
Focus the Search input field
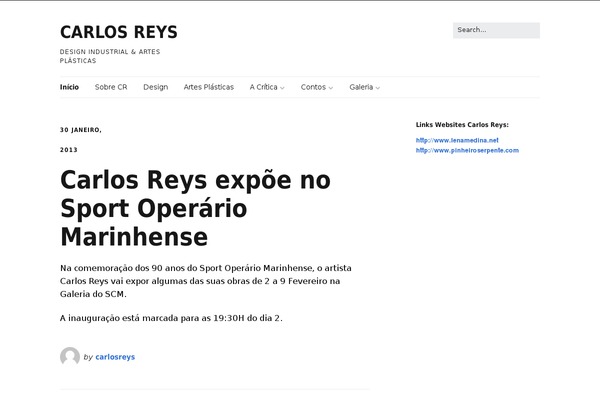point(496,30)
